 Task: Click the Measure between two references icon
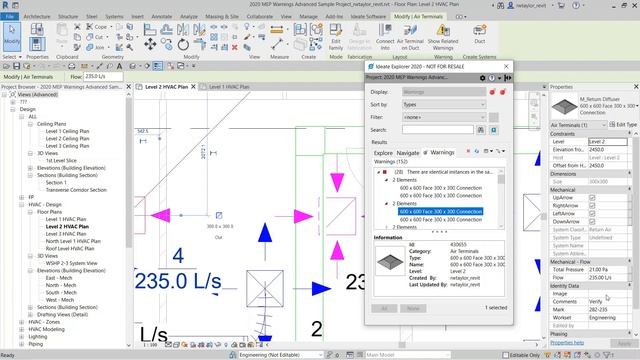coord(276,29)
